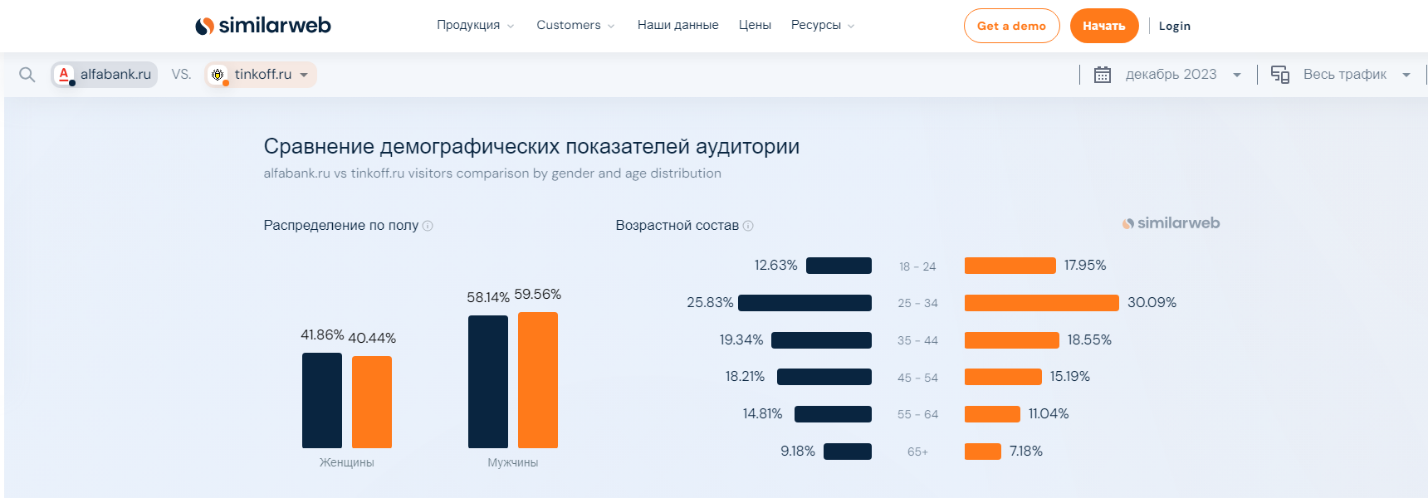Click the Similarweb logo in the header
The height and width of the screenshot is (498, 1428).
coord(263,25)
